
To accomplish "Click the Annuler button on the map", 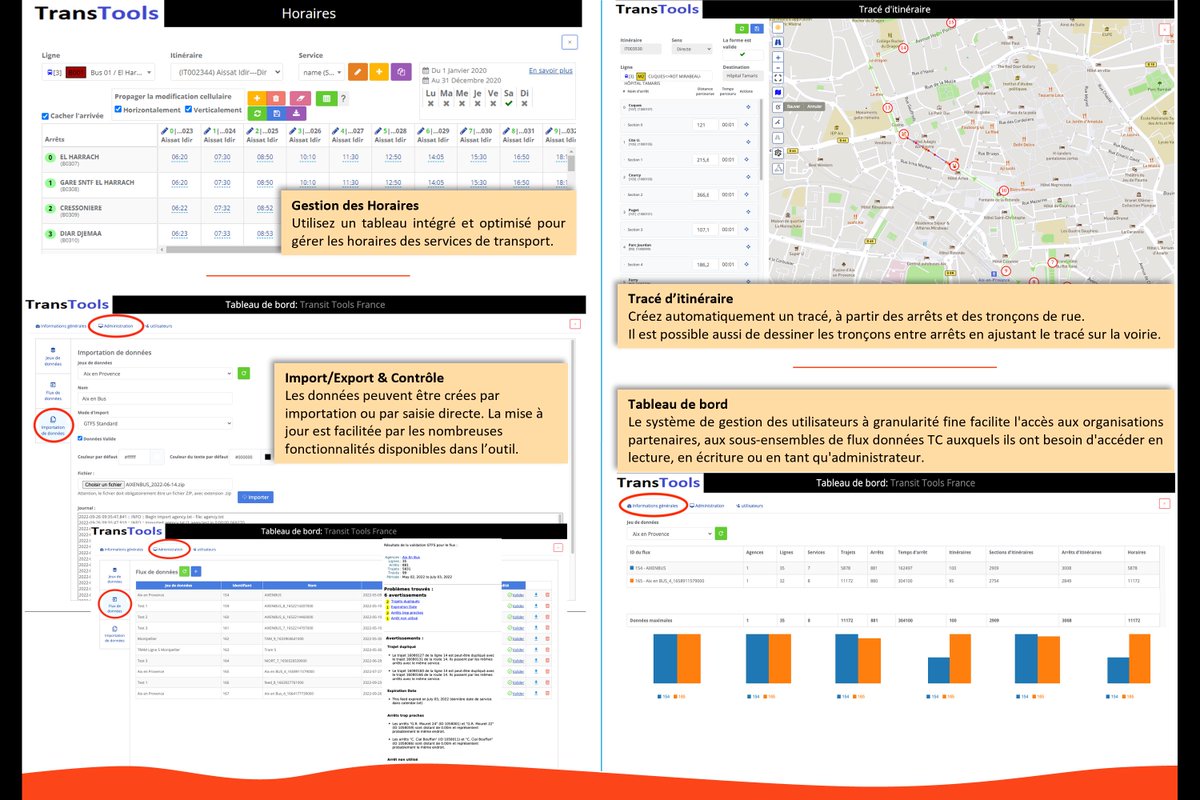I will (x=814, y=106).
